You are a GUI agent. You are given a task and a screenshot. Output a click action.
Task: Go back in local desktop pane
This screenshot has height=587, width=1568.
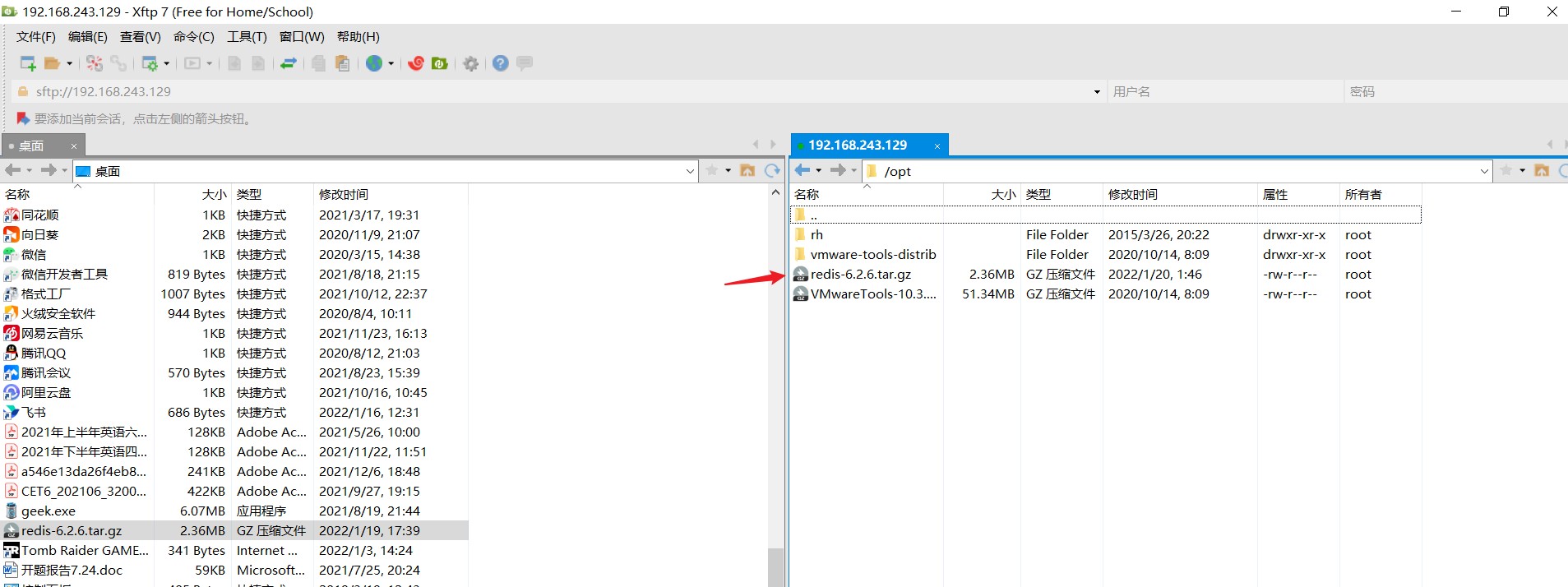coord(13,170)
